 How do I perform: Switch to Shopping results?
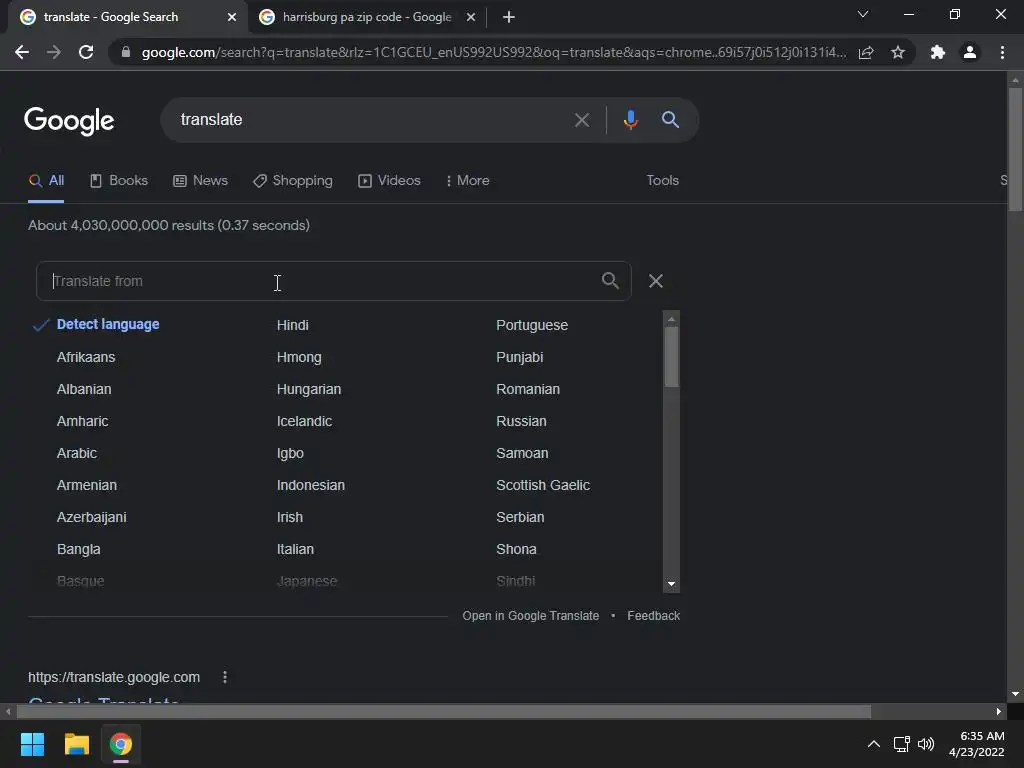(x=293, y=181)
